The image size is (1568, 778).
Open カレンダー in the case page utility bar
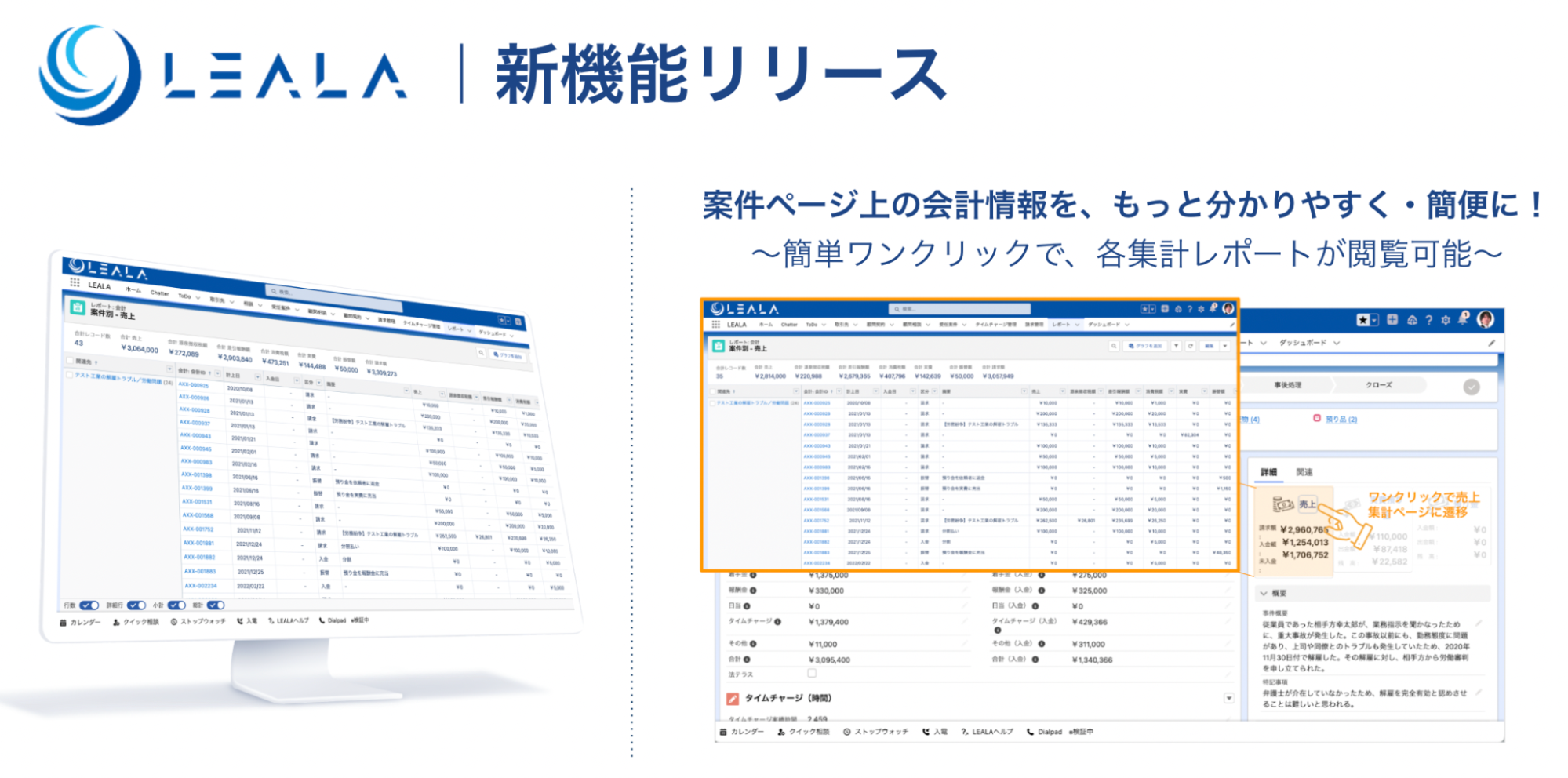(742, 732)
